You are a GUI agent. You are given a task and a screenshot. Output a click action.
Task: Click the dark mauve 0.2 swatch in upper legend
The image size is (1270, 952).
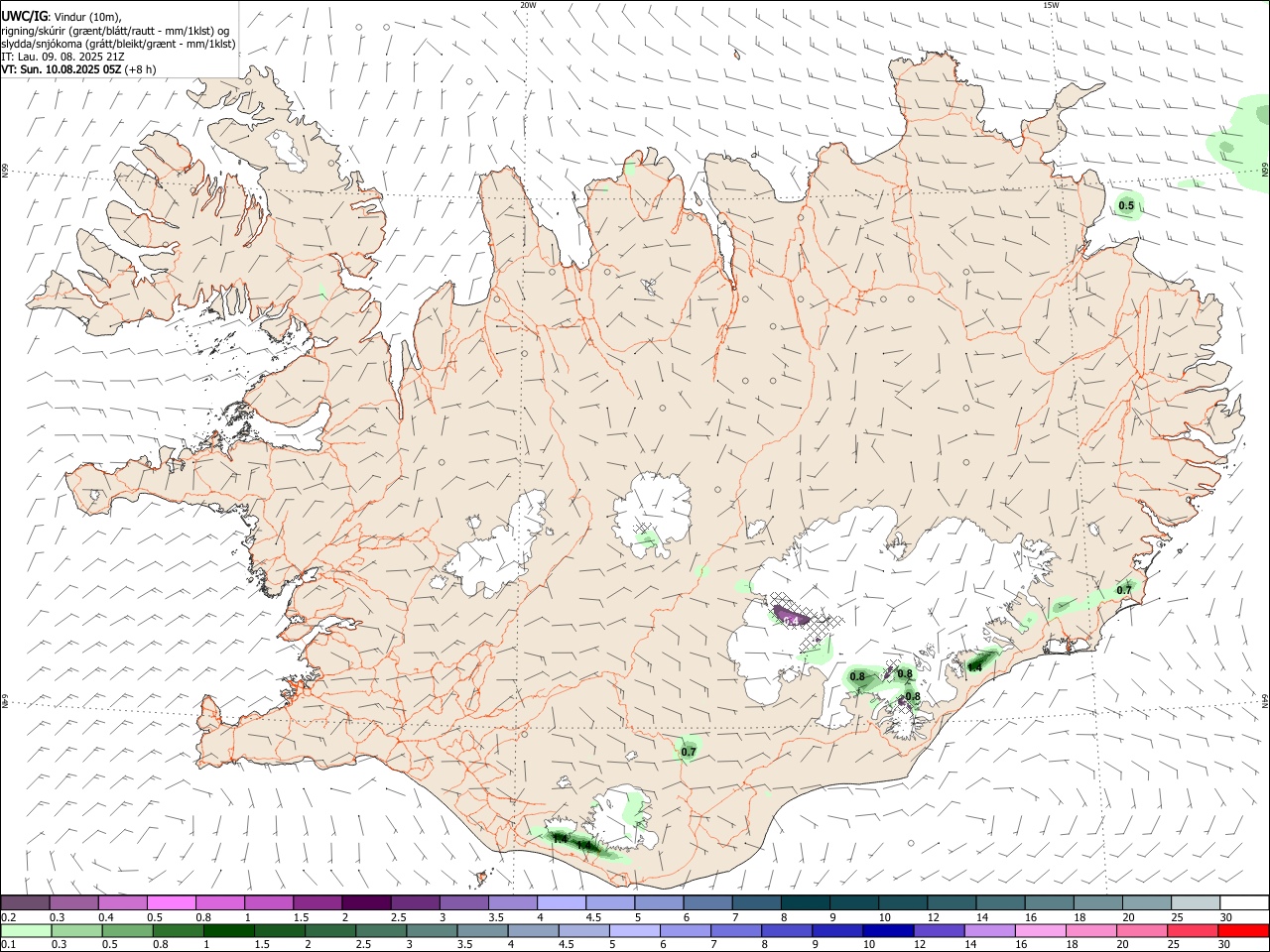coord(26,902)
